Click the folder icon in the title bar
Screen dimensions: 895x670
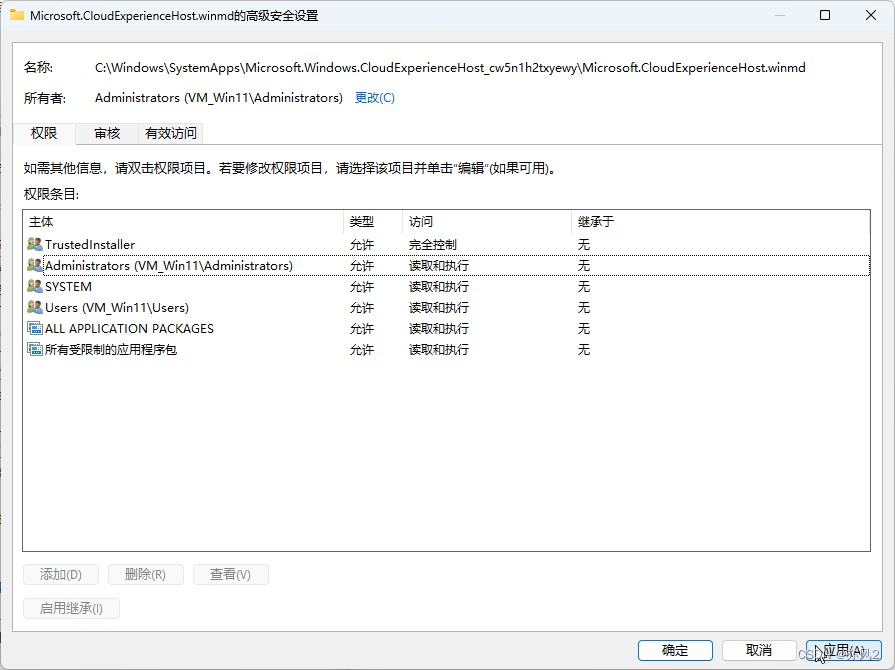17,15
